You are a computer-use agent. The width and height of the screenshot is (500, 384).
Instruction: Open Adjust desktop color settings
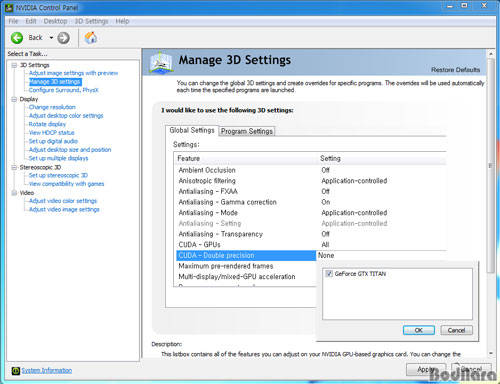tap(66, 116)
